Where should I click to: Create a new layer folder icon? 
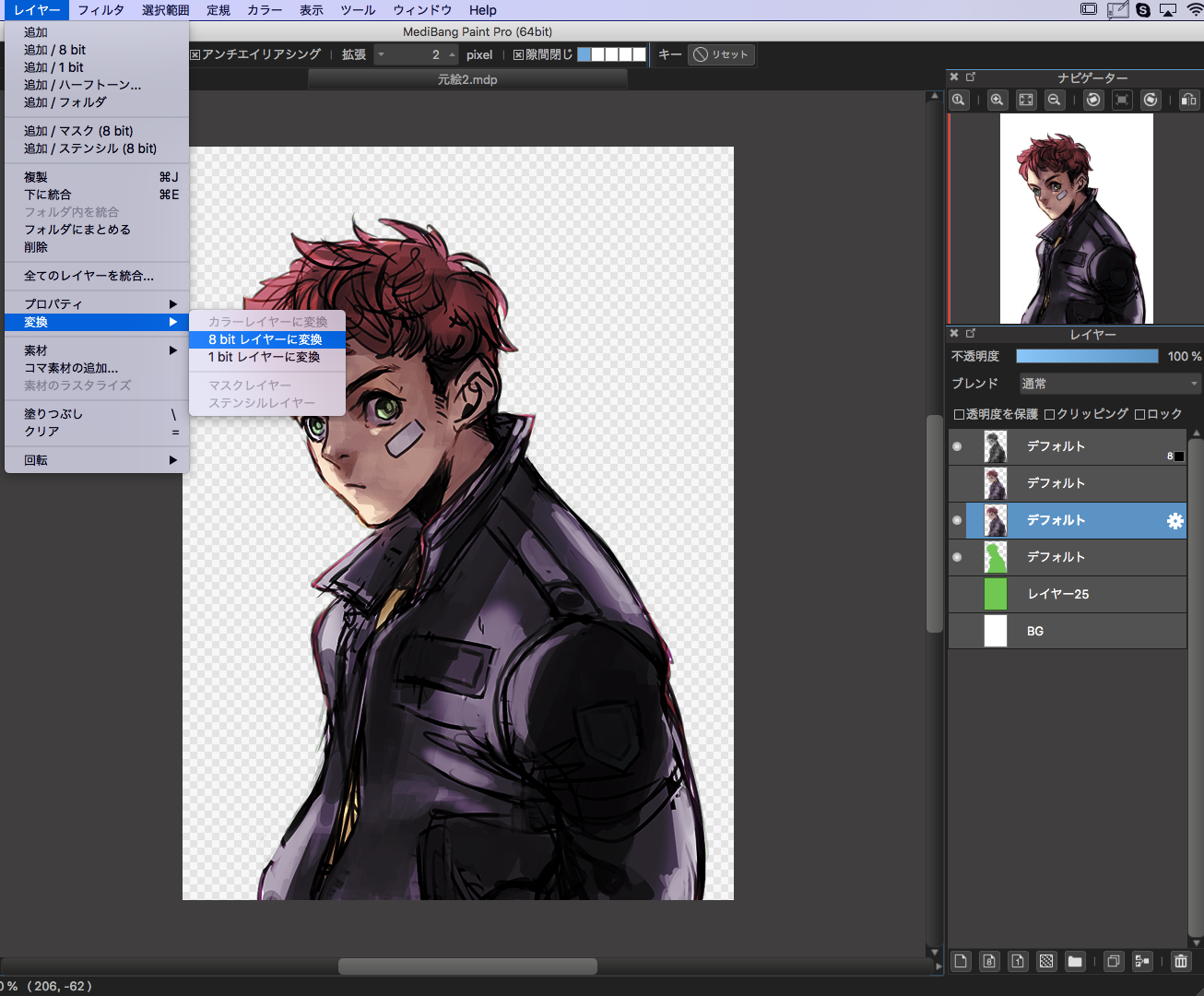click(x=1075, y=961)
